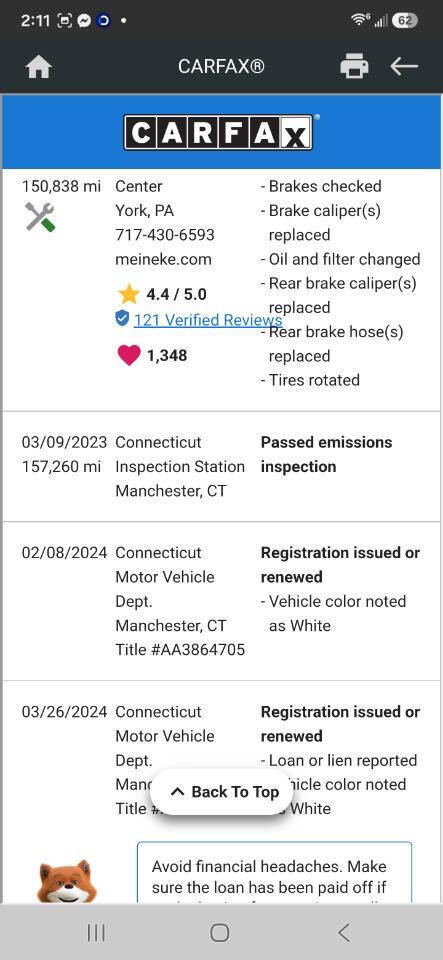Tap the blue verified shield badge
The image size is (443, 960).
pyautogui.click(x=122, y=318)
